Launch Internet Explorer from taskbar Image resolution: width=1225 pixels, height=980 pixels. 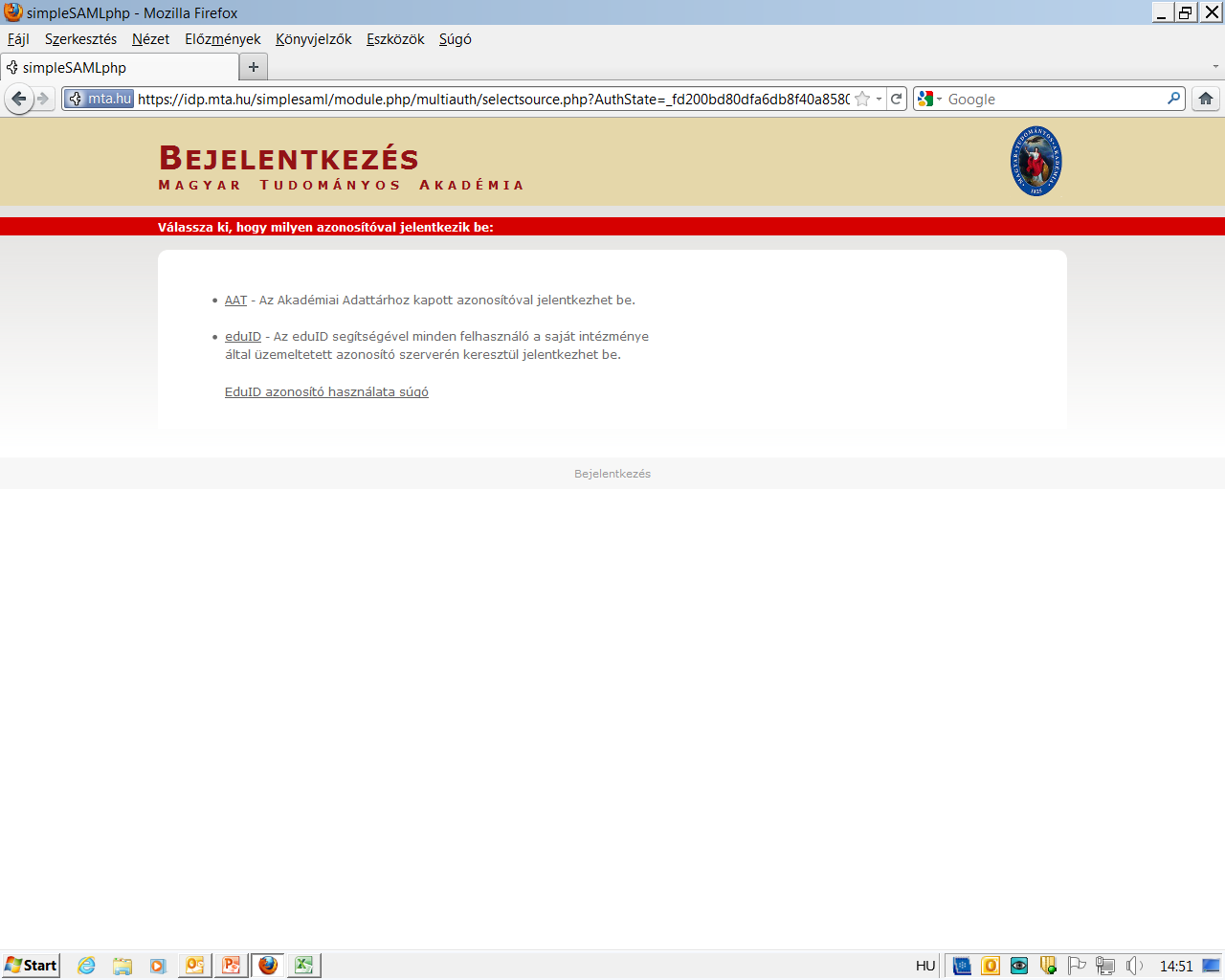pos(86,966)
